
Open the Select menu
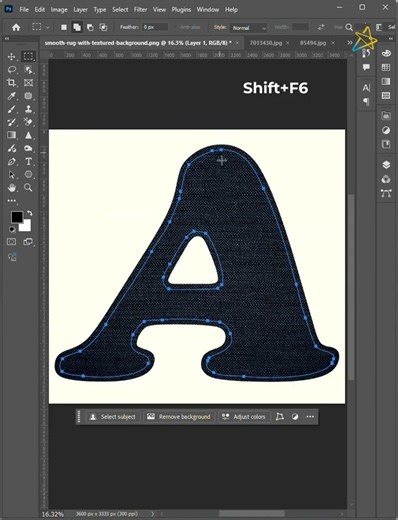point(120,10)
